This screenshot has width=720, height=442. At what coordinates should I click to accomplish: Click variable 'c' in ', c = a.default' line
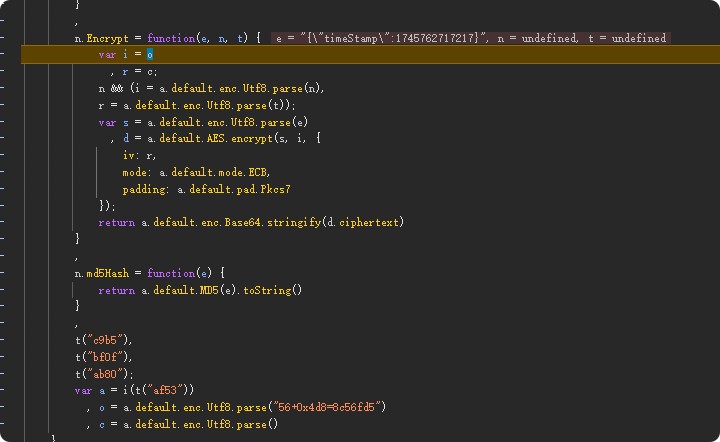click(102, 425)
